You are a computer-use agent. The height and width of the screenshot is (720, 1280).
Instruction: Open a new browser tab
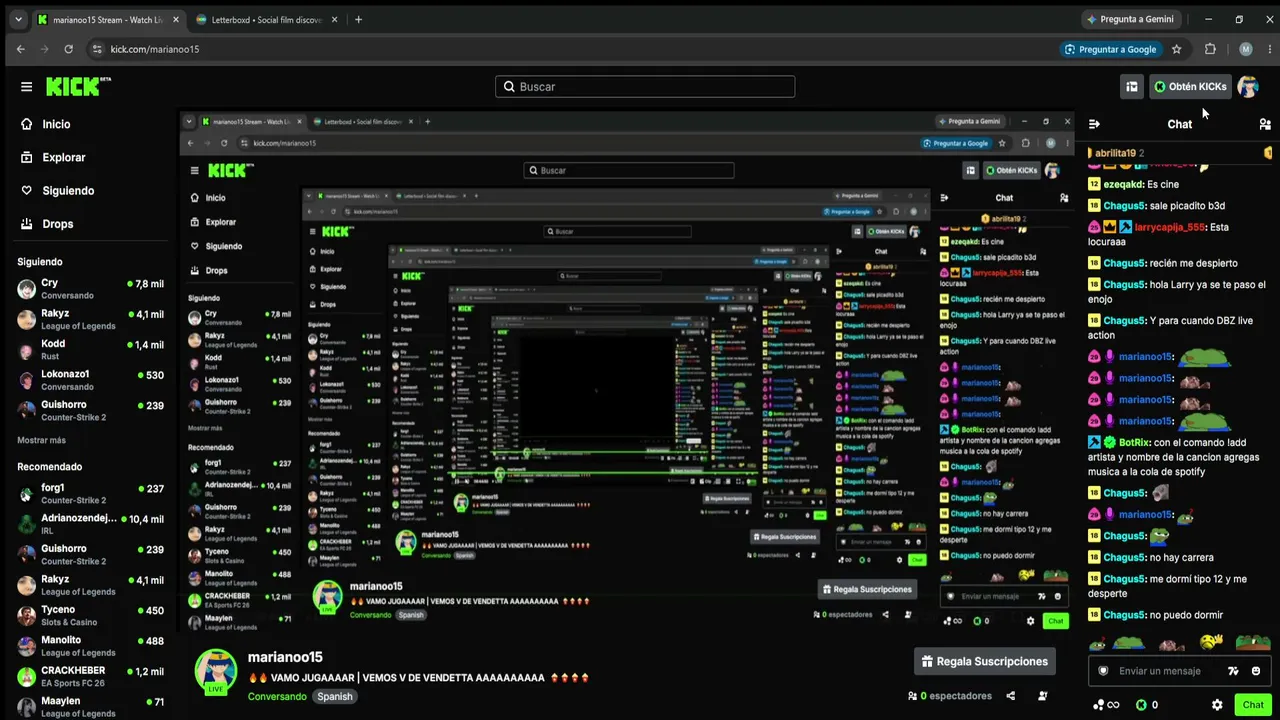[358, 19]
